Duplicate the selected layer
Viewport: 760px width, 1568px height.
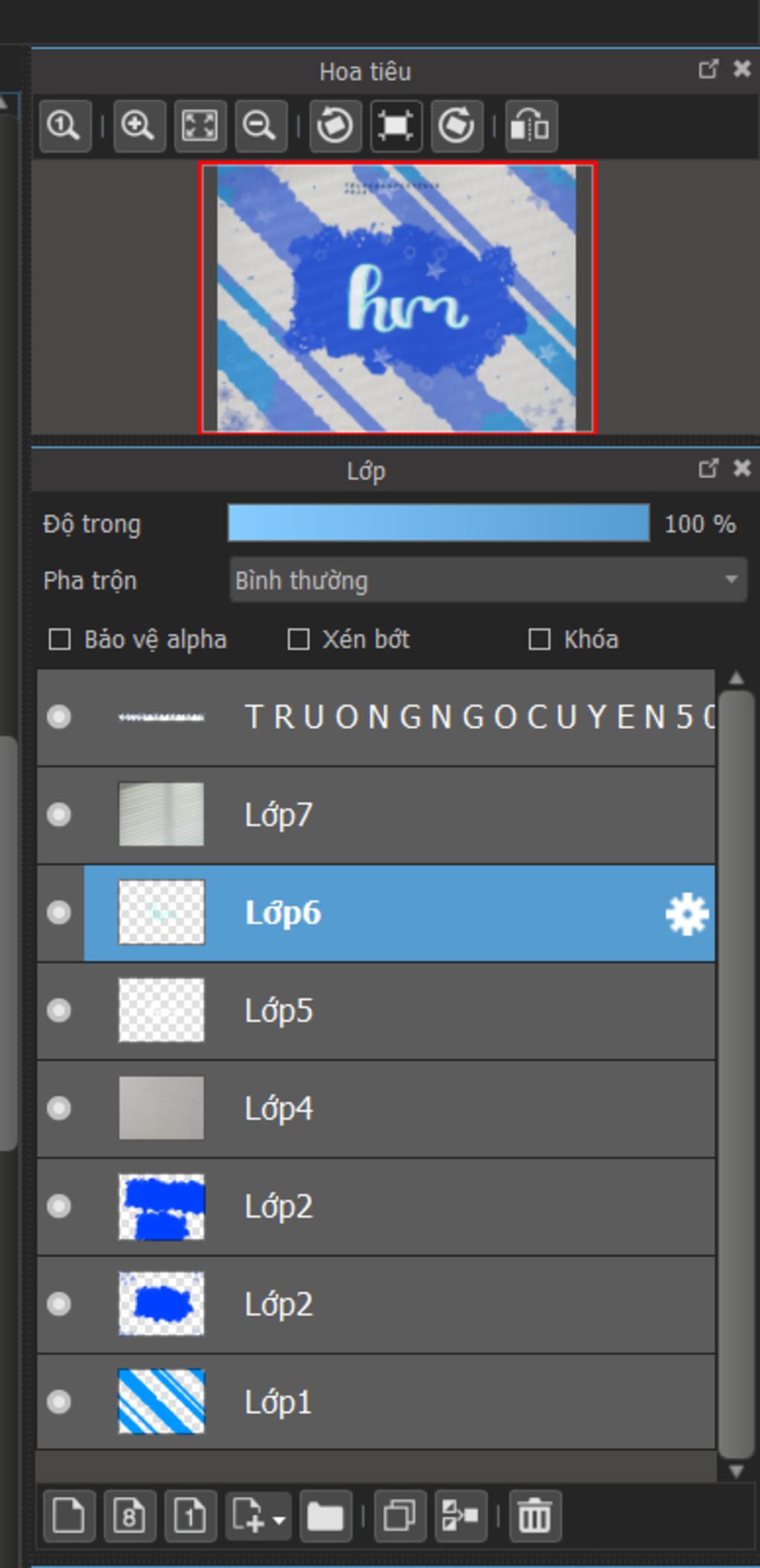click(399, 1515)
